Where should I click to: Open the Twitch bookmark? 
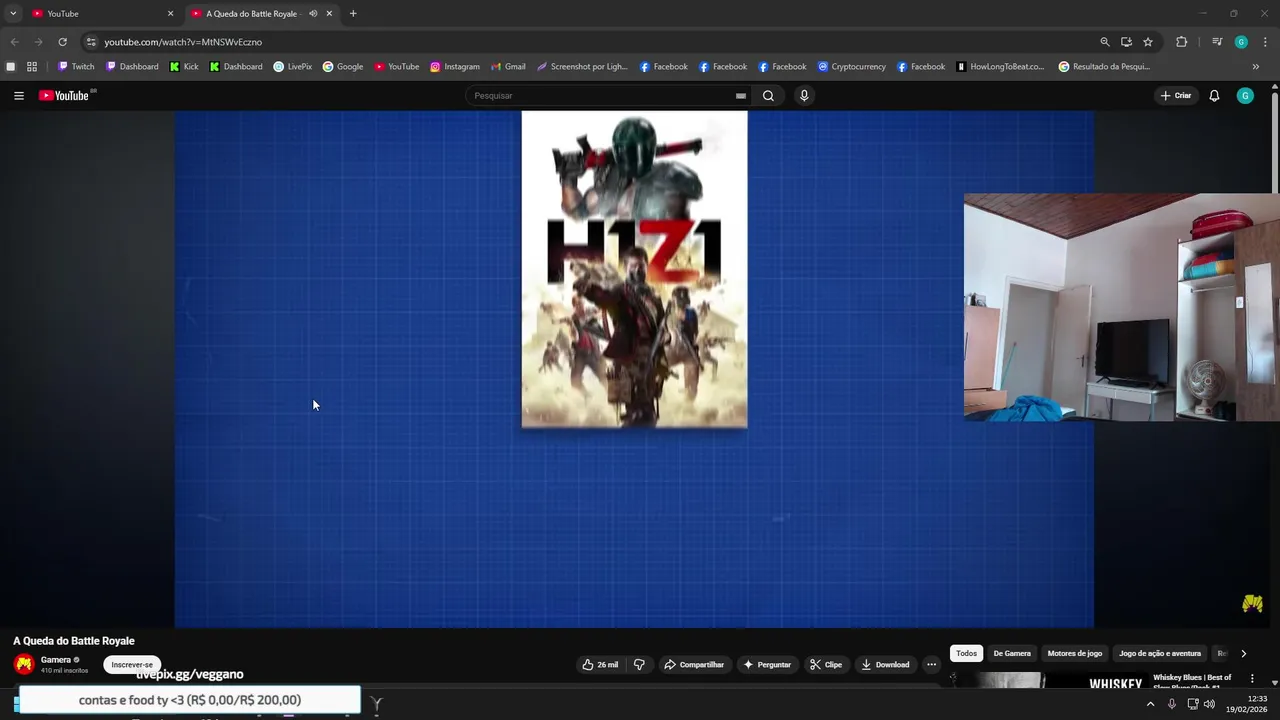(x=76, y=67)
